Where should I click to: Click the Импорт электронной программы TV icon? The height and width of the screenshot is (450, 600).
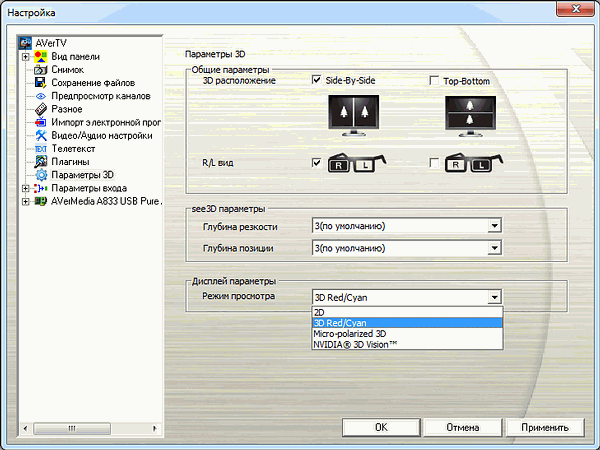[x=41, y=122]
